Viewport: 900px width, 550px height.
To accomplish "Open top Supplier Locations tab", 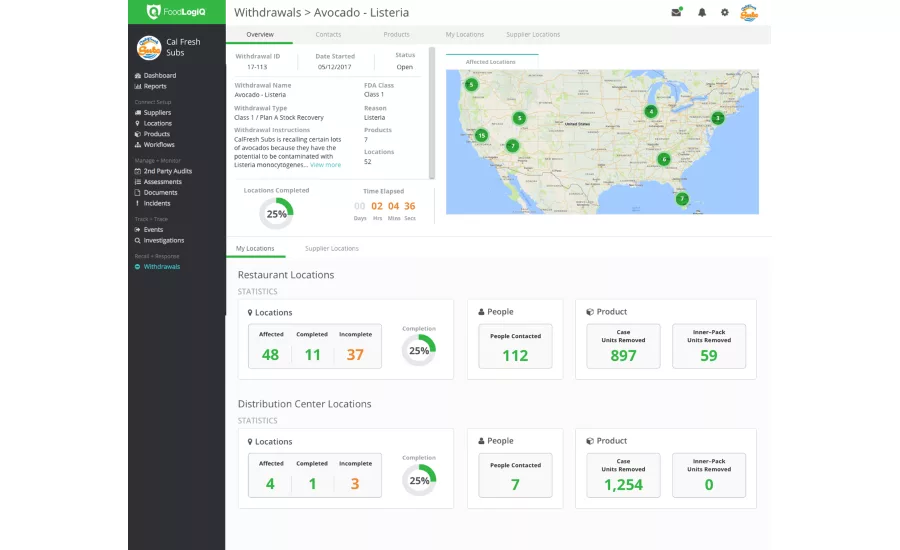I will coord(533,34).
